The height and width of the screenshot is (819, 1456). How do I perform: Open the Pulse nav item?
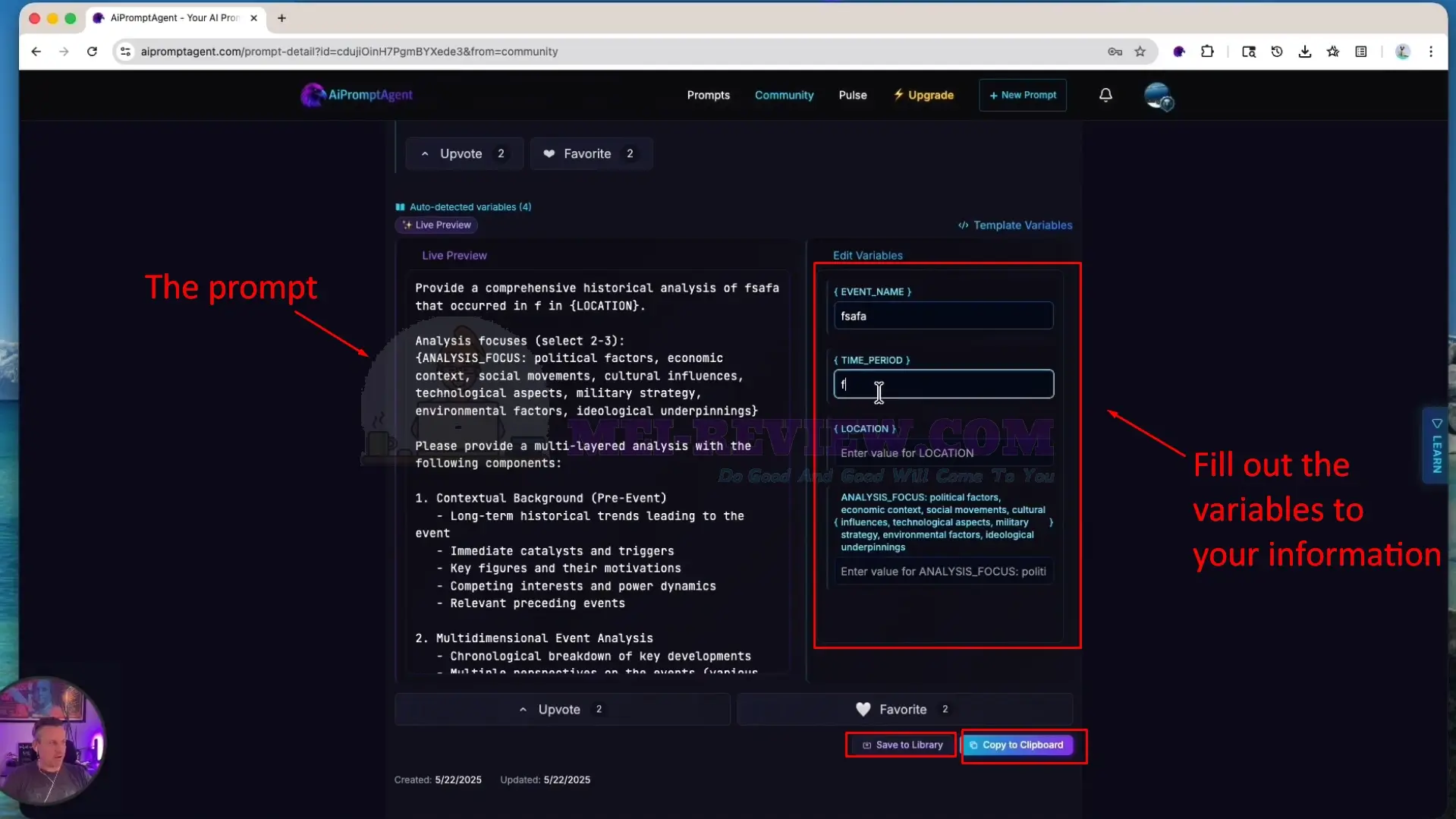pyautogui.click(x=852, y=95)
